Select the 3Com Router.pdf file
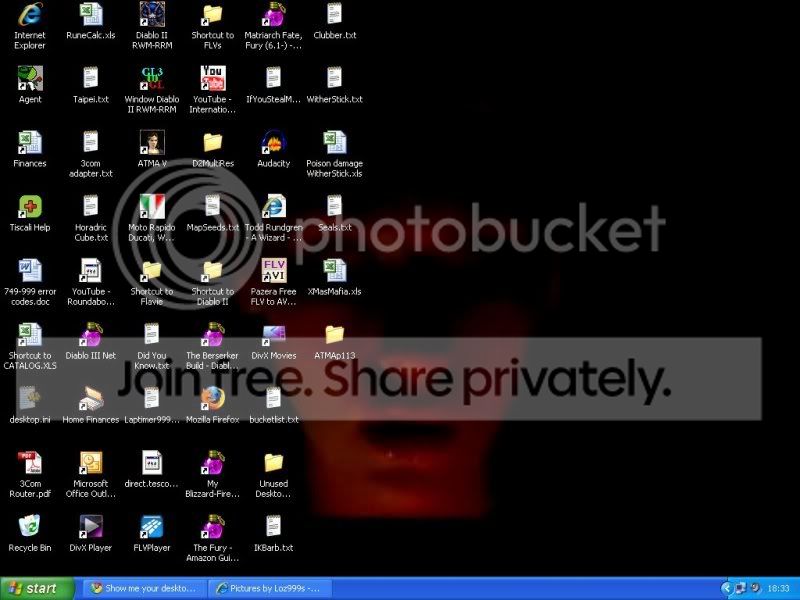The height and width of the screenshot is (600, 800). coord(30,463)
